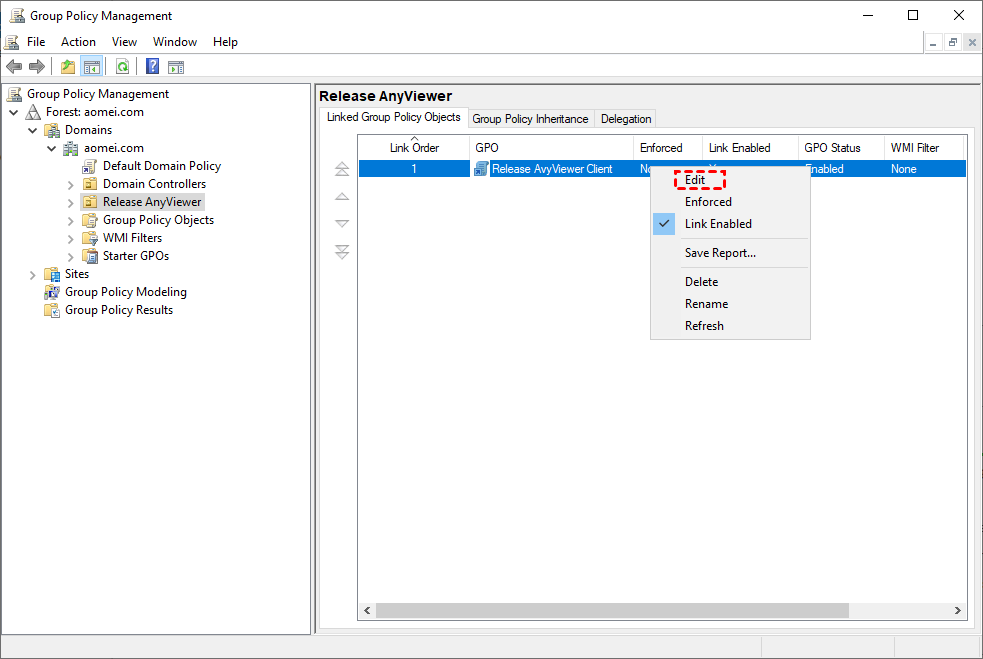983x659 pixels.
Task: Click the horizontal scrollbar right arrow
Action: (958, 610)
